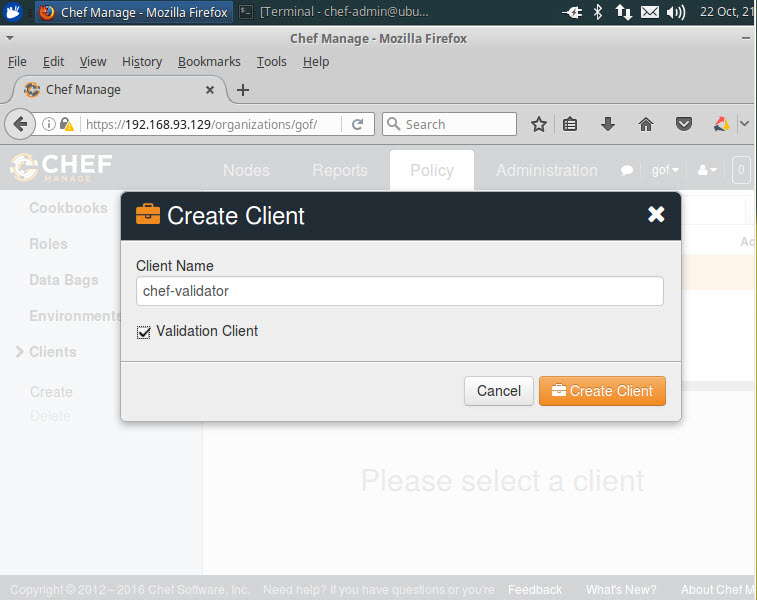Reload the page with the refresh icon
Image resolution: width=757 pixels, height=600 pixels.
coord(357,125)
